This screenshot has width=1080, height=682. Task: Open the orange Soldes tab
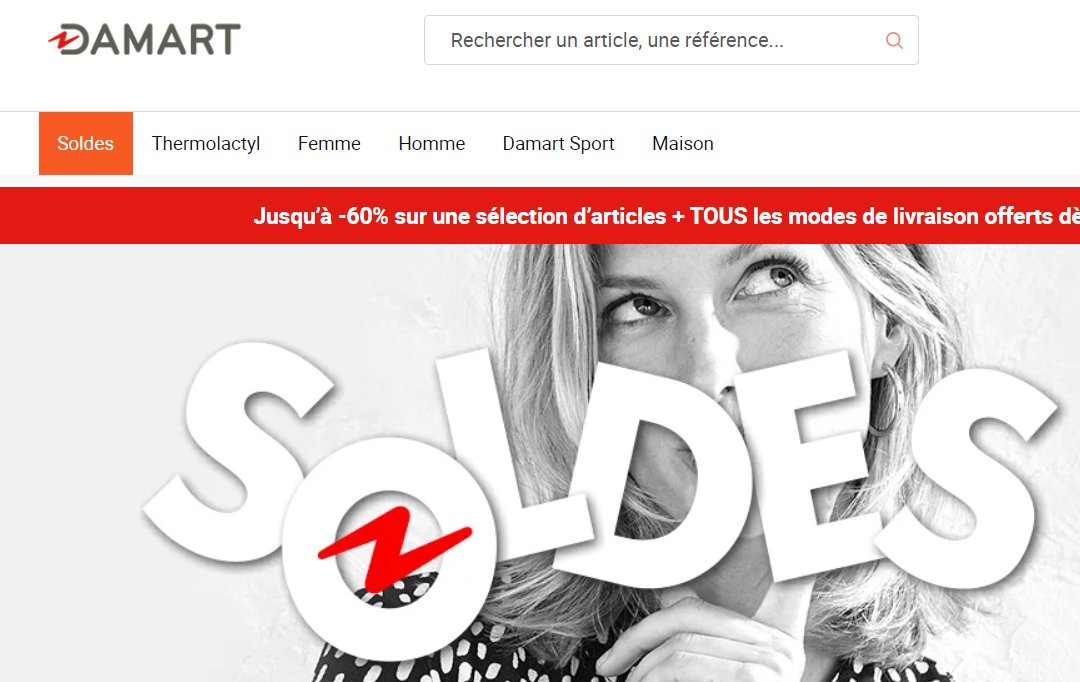click(x=85, y=143)
